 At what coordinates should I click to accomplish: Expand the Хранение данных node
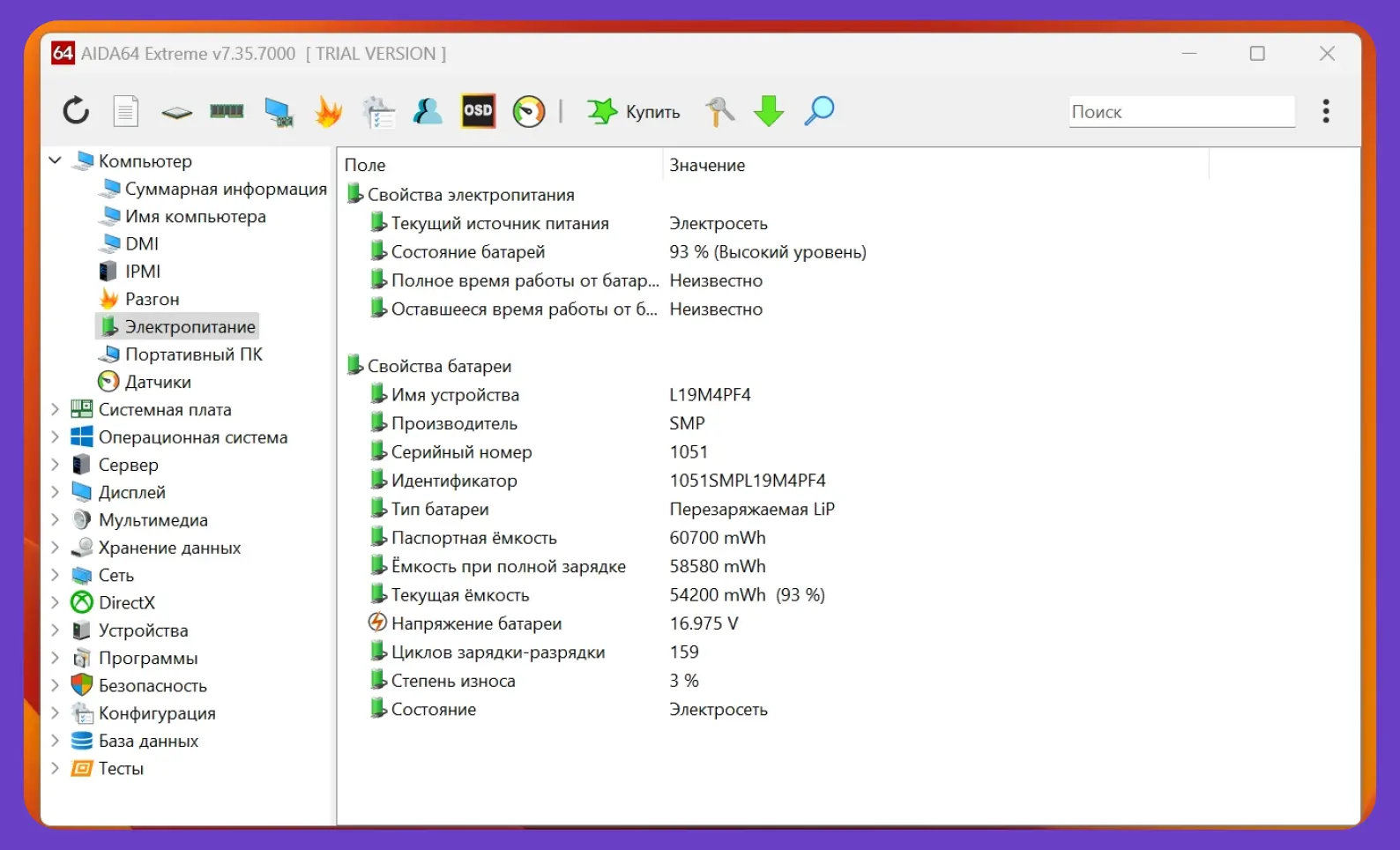(x=55, y=547)
